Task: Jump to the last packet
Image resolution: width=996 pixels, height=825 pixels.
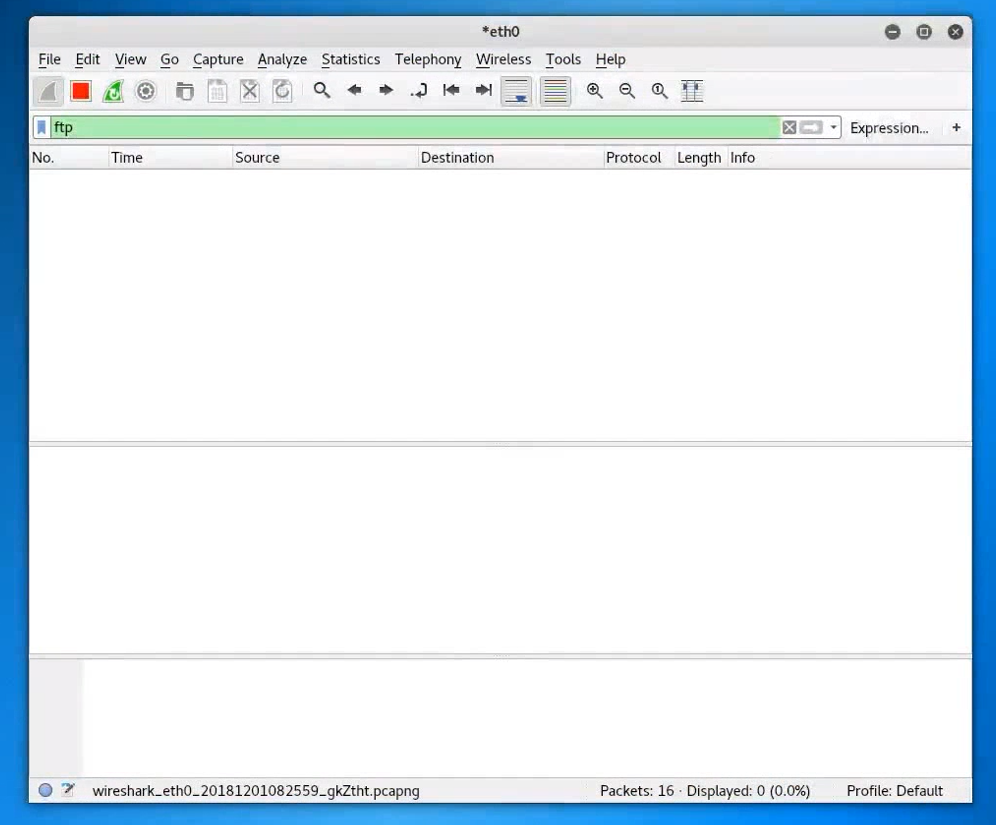Action: coord(484,90)
